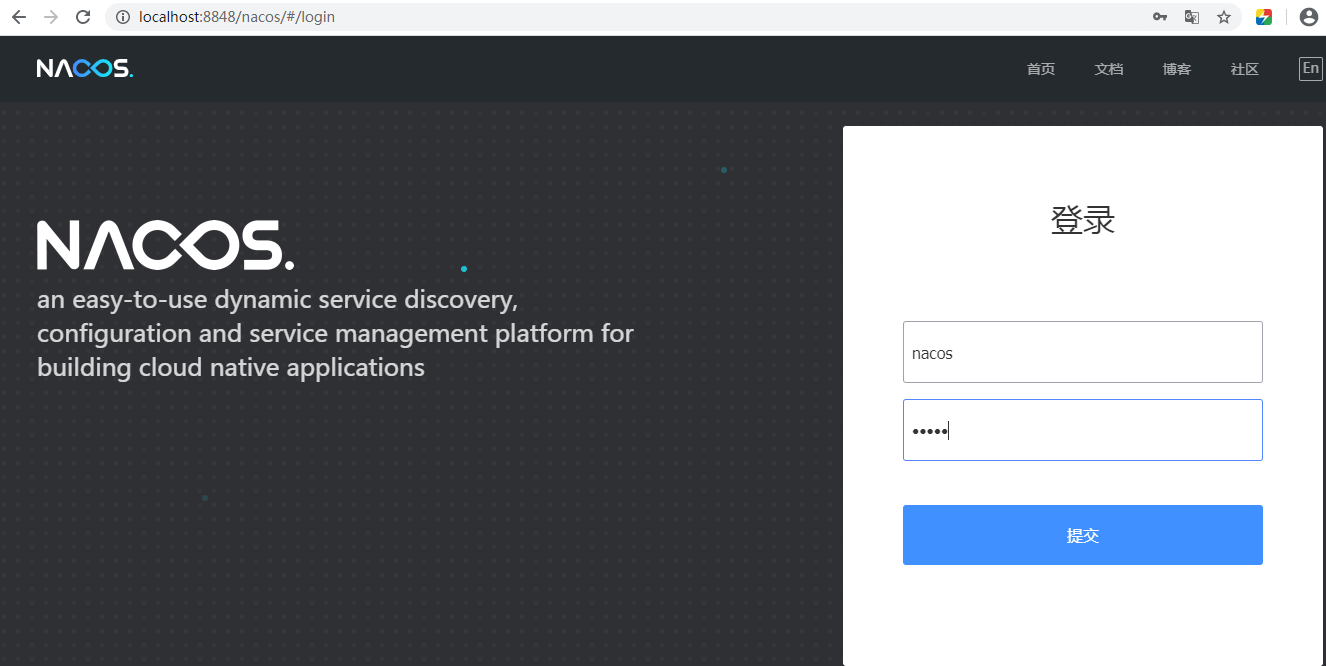Go back with the browser back arrow
Viewport: 1326px width, 666px height.
pos(19,17)
